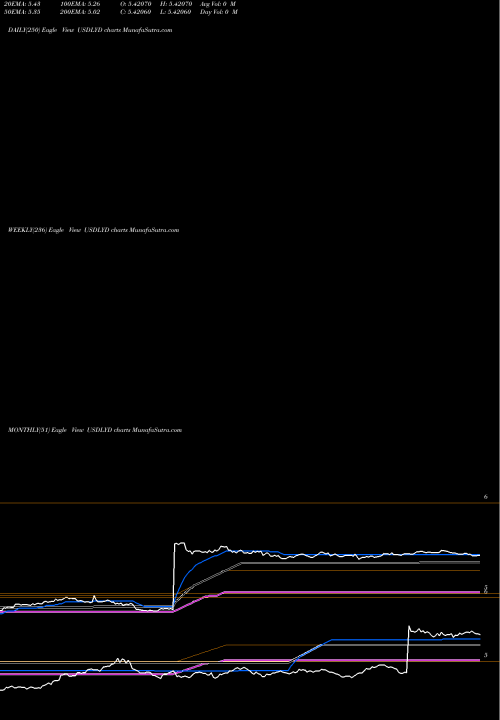This screenshot has height=720, width=500.
Task: Select the close price C: value
Action: point(136,12)
